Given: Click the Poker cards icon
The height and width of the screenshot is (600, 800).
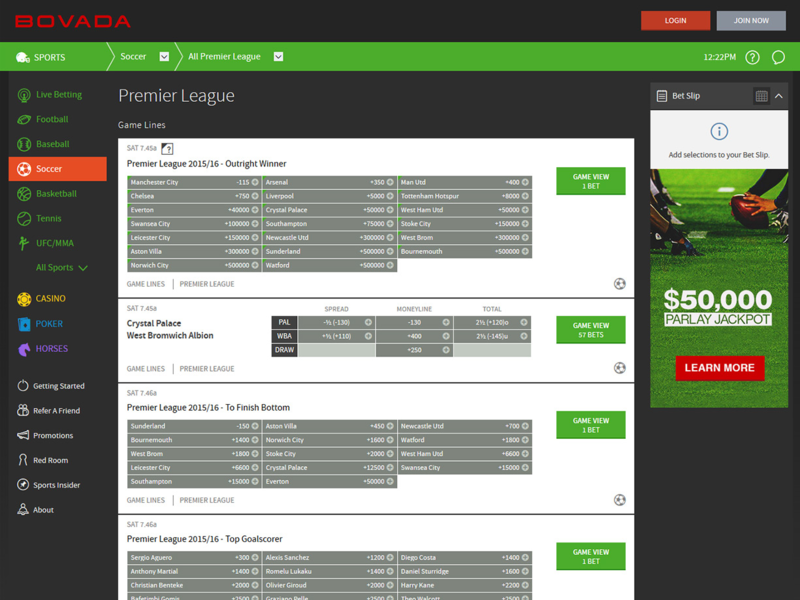Looking at the screenshot, I should (23, 324).
